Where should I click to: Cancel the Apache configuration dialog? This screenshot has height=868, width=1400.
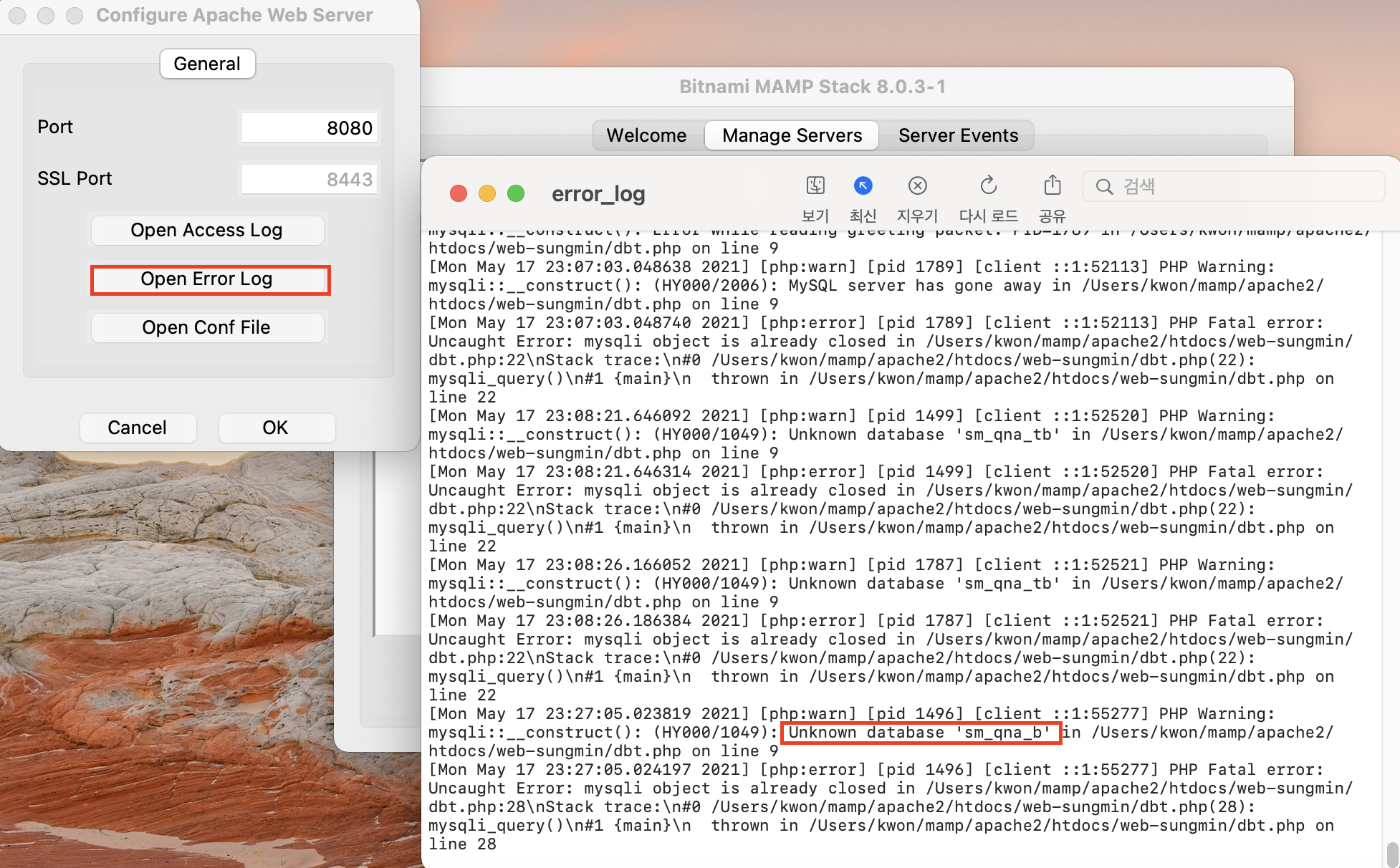coord(138,428)
